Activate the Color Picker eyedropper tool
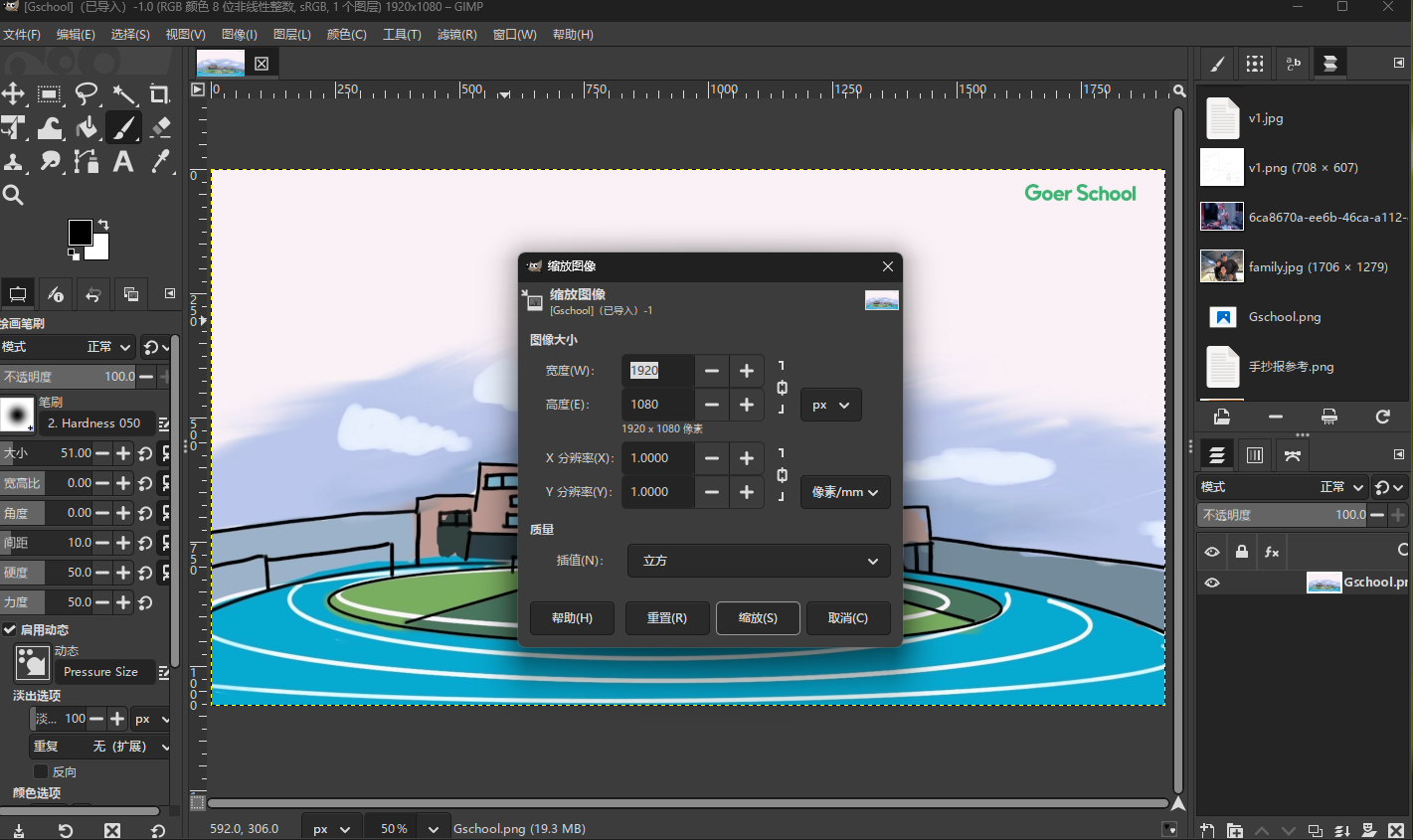Image resolution: width=1413 pixels, height=840 pixels. 160,161
